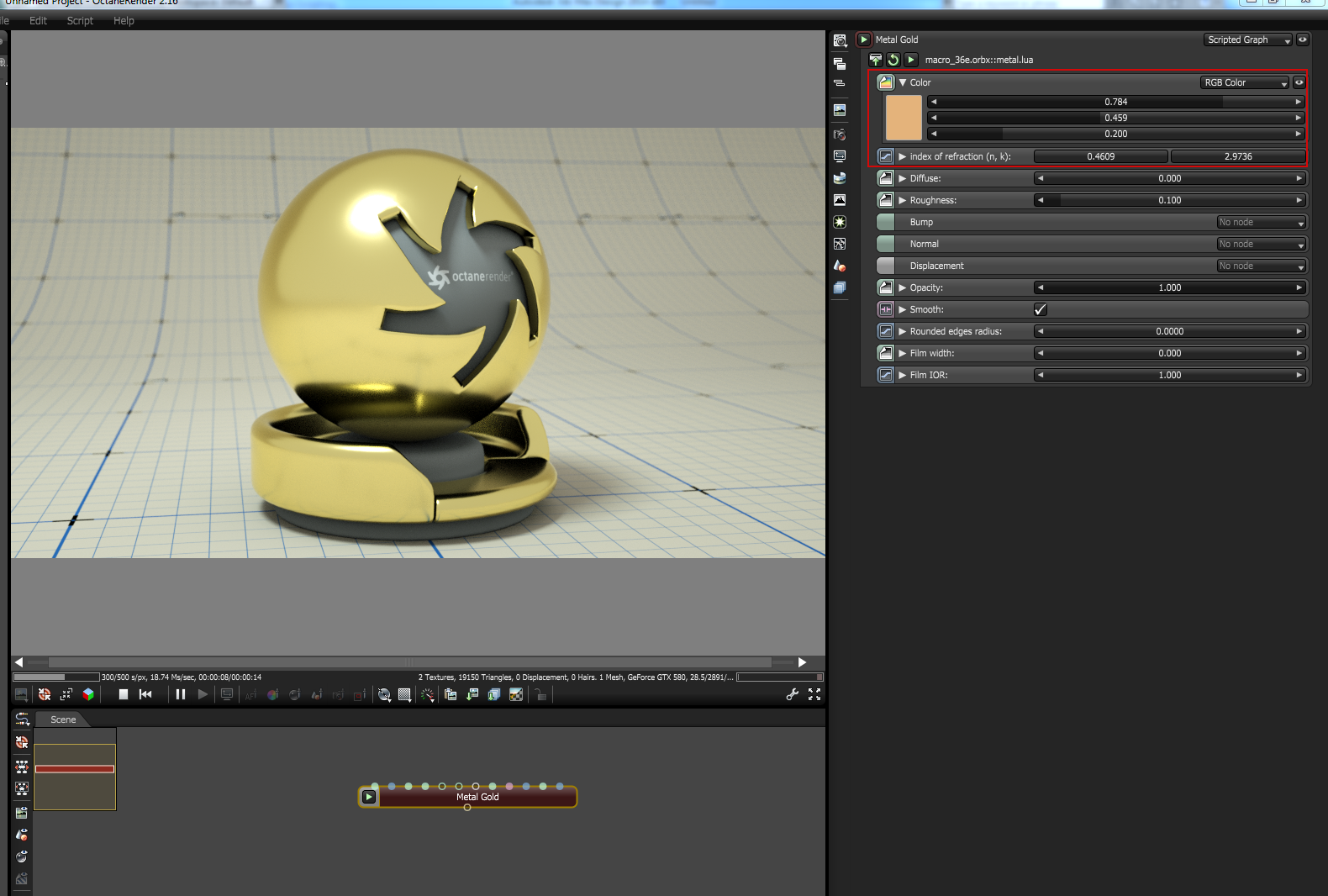Click the refraction k value field 2.9736
Image resolution: width=1328 pixels, height=896 pixels.
(x=1238, y=156)
